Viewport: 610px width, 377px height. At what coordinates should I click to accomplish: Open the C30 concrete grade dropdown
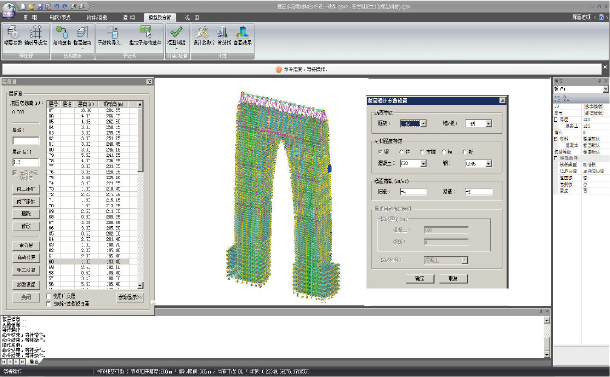point(413,163)
